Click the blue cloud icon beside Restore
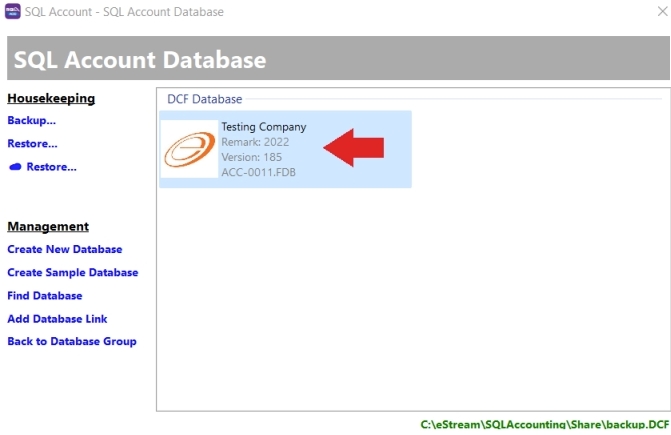The height and width of the screenshot is (435, 671). (x=15, y=167)
